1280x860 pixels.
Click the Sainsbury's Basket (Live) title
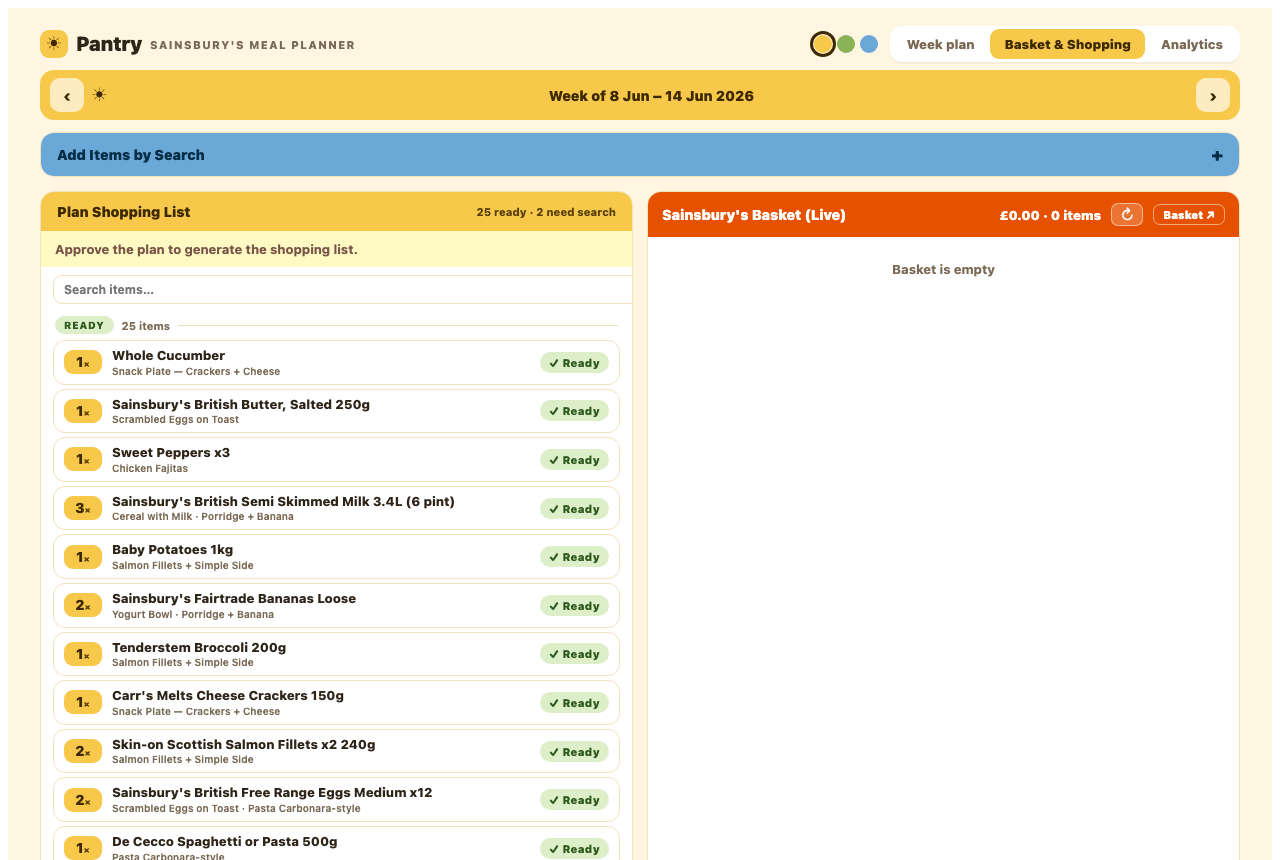tap(754, 215)
